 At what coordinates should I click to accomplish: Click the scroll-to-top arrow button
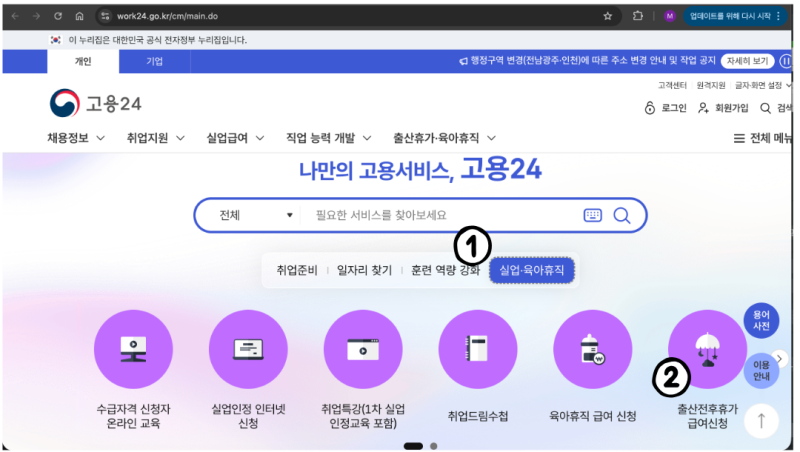coord(761,421)
